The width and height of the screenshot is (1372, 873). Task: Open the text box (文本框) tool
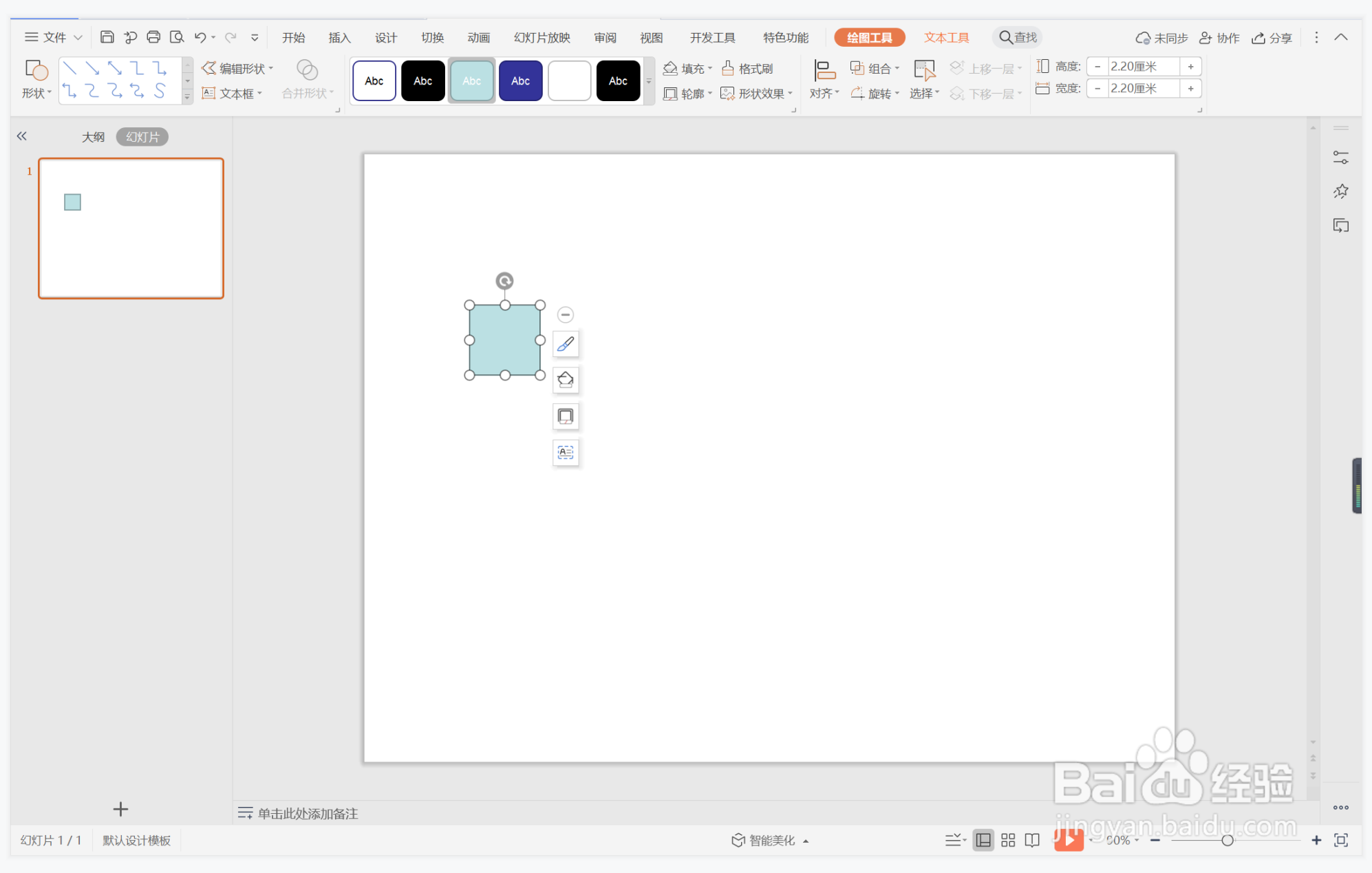(x=231, y=94)
